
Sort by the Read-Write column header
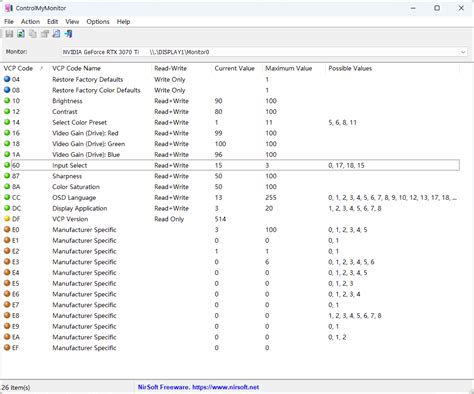pyautogui.click(x=181, y=68)
